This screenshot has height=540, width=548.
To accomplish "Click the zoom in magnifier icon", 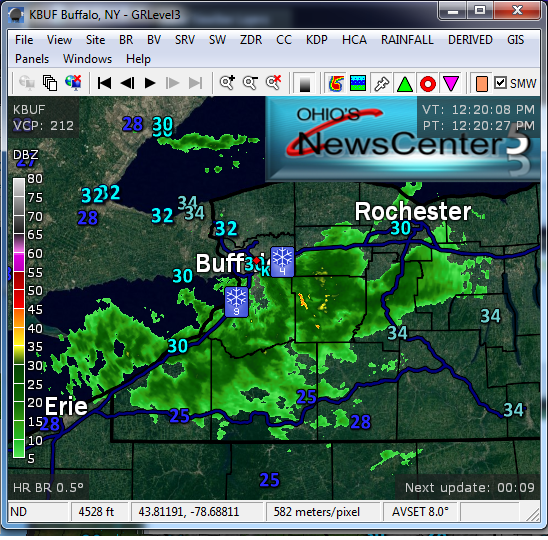I will click(227, 83).
